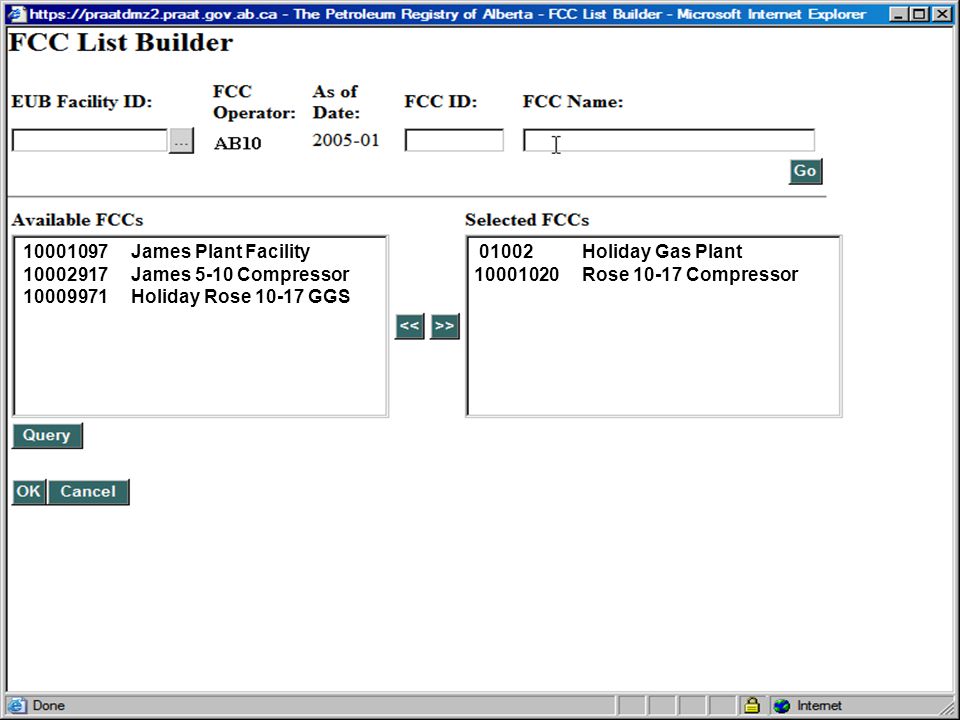Click the As of Date value 2005-01
The width and height of the screenshot is (960, 720).
pyautogui.click(x=346, y=140)
